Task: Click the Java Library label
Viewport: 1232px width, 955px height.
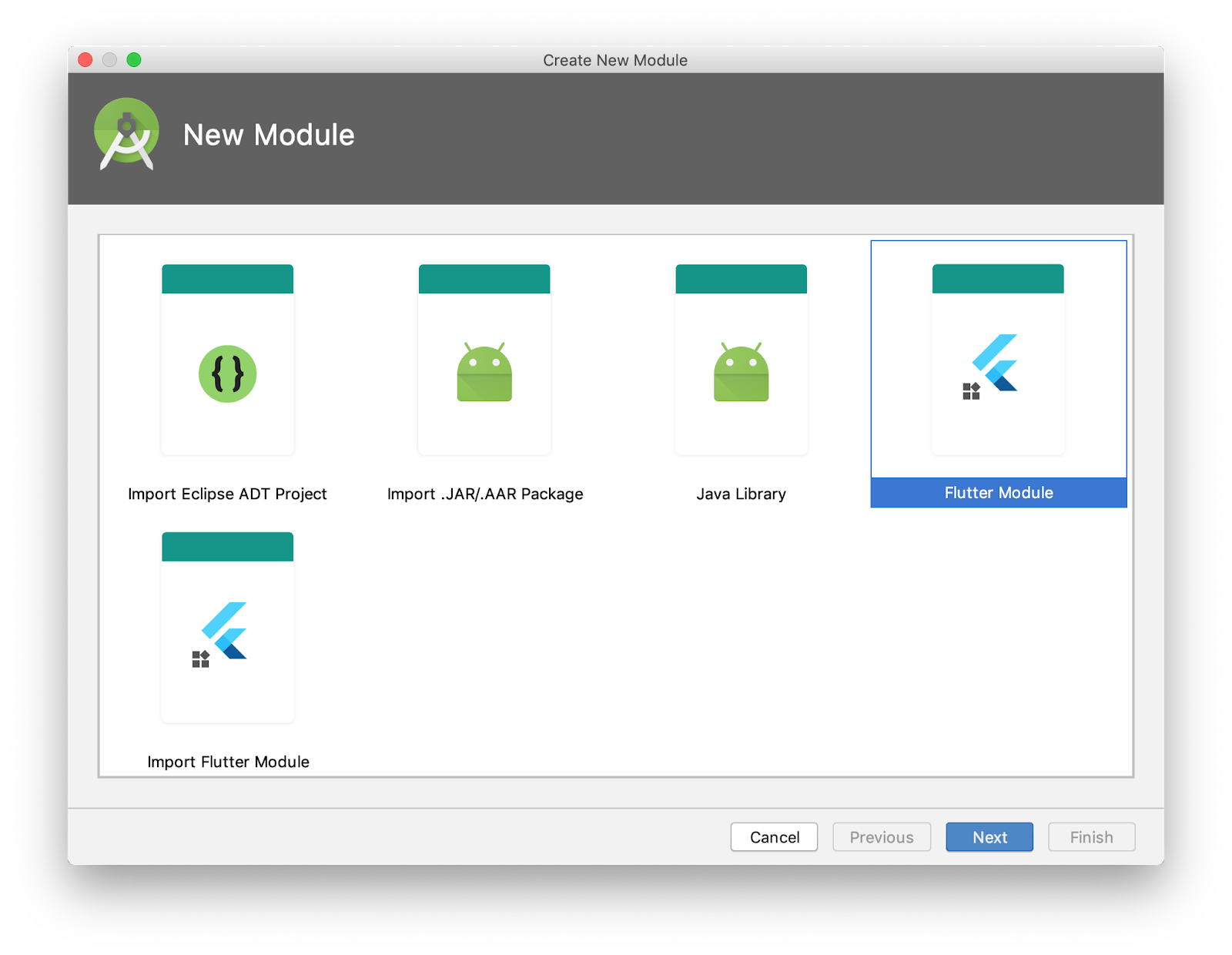Action: [x=741, y=494]
